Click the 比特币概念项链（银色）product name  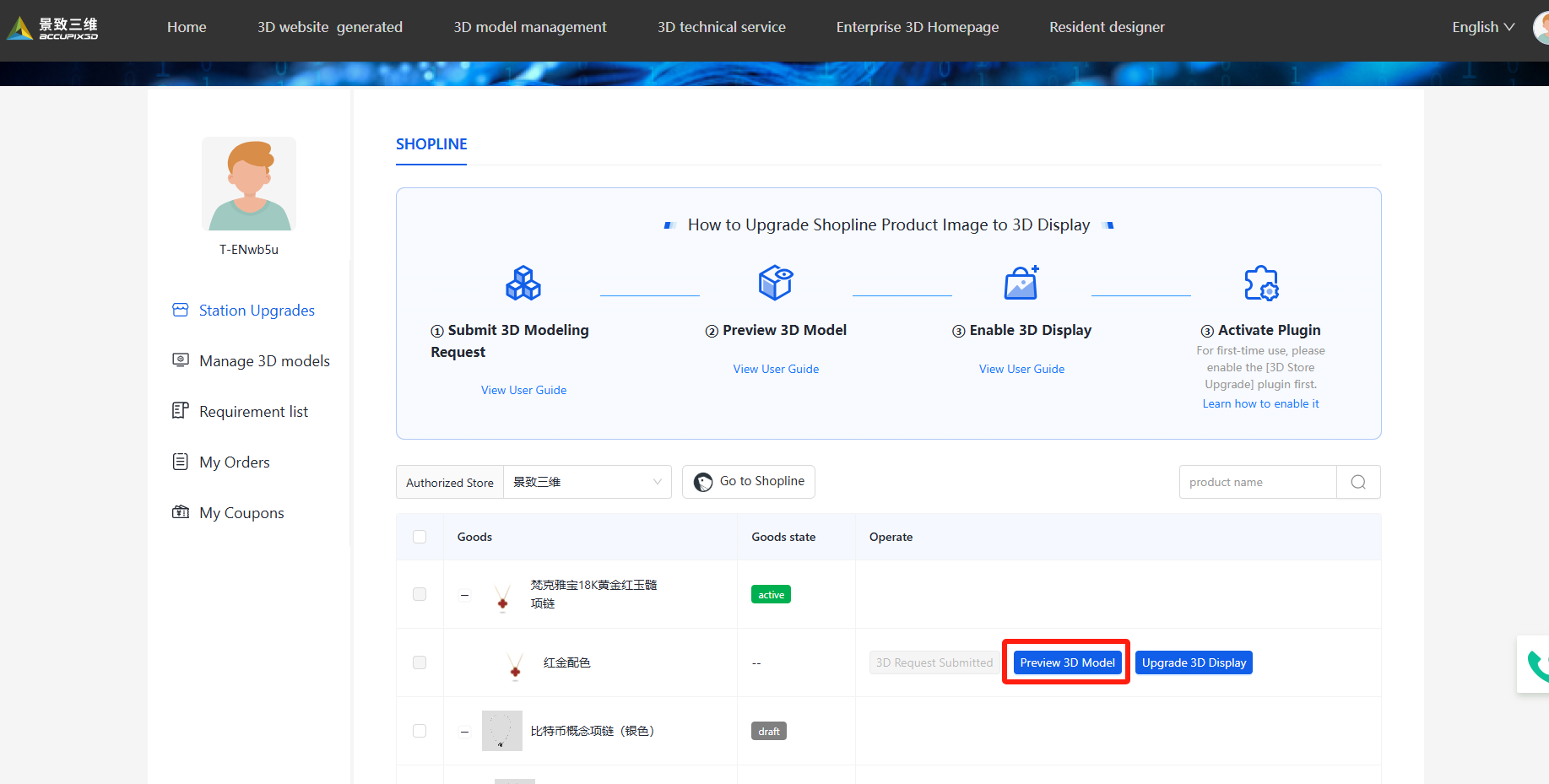click(x=593, y=731)
